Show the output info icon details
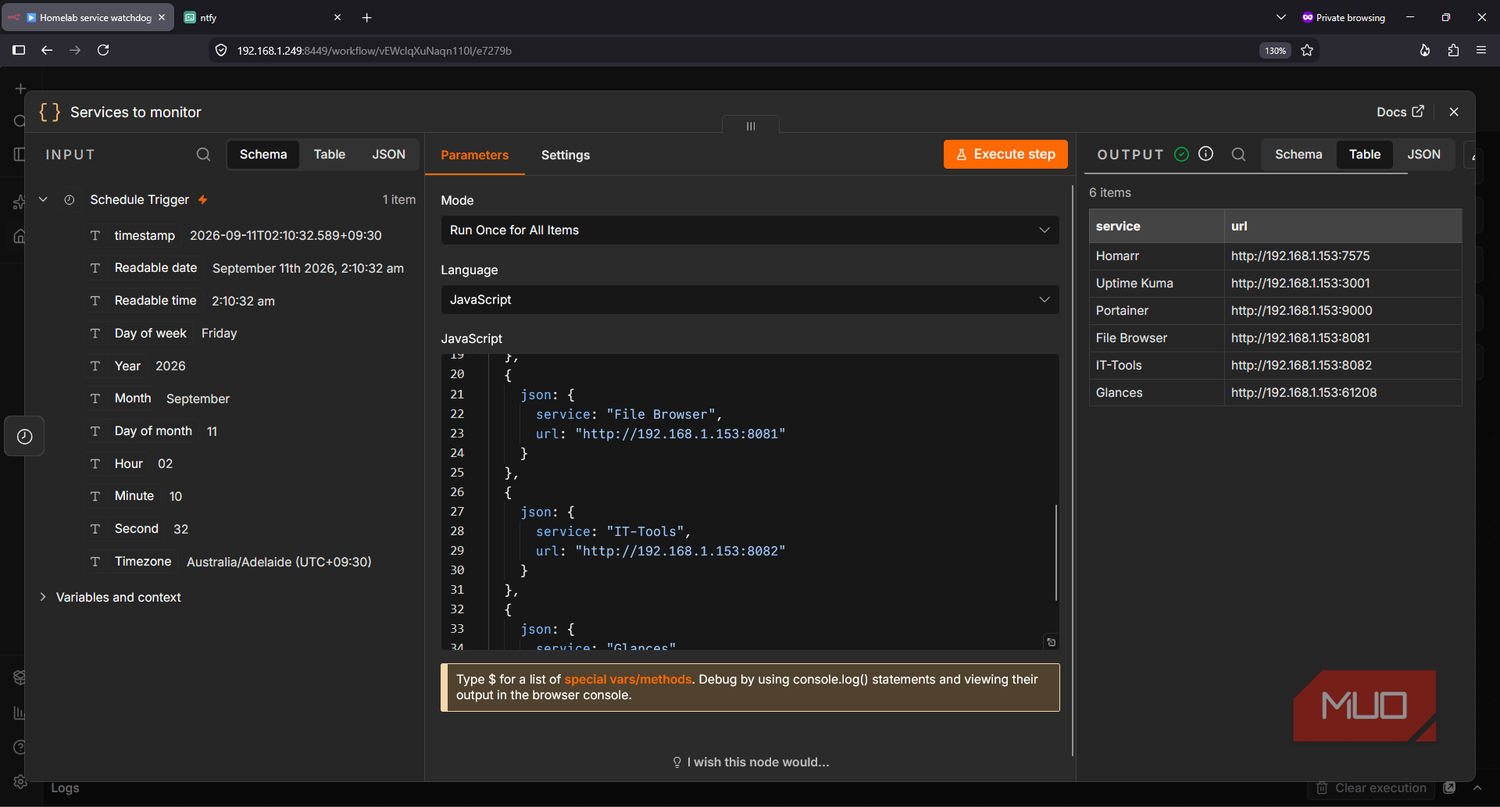 pyautogui.click(x=1206, y=154)
